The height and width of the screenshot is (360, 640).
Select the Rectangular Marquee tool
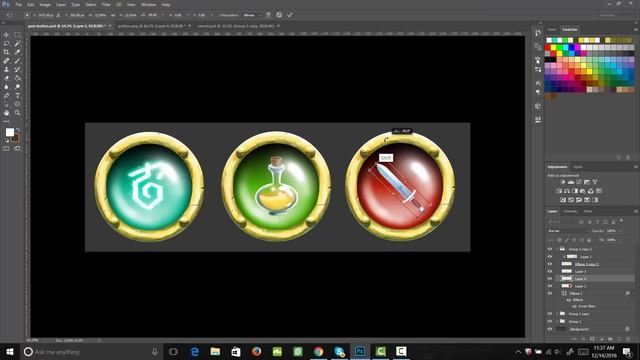click(18, 35)
